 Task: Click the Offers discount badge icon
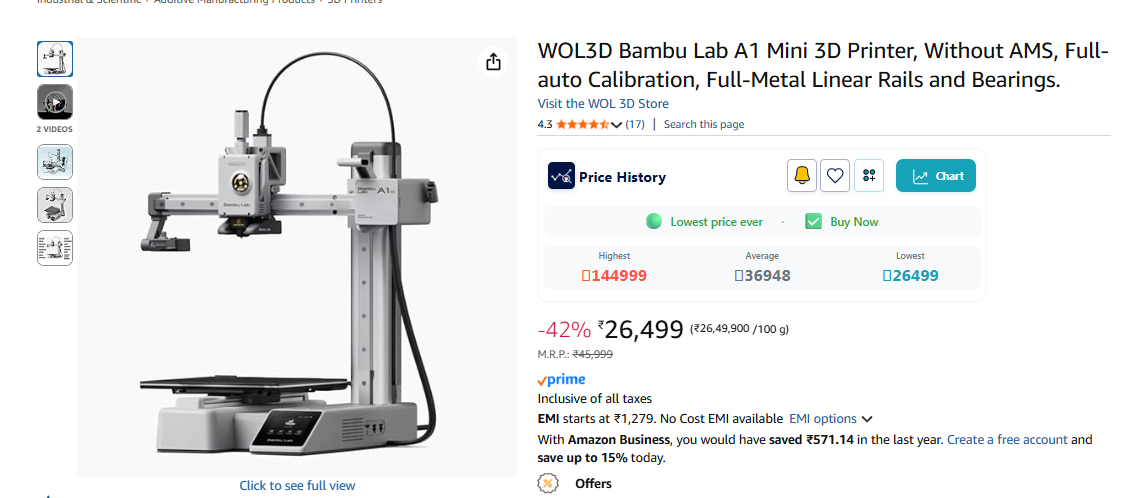tap(548, 483)
